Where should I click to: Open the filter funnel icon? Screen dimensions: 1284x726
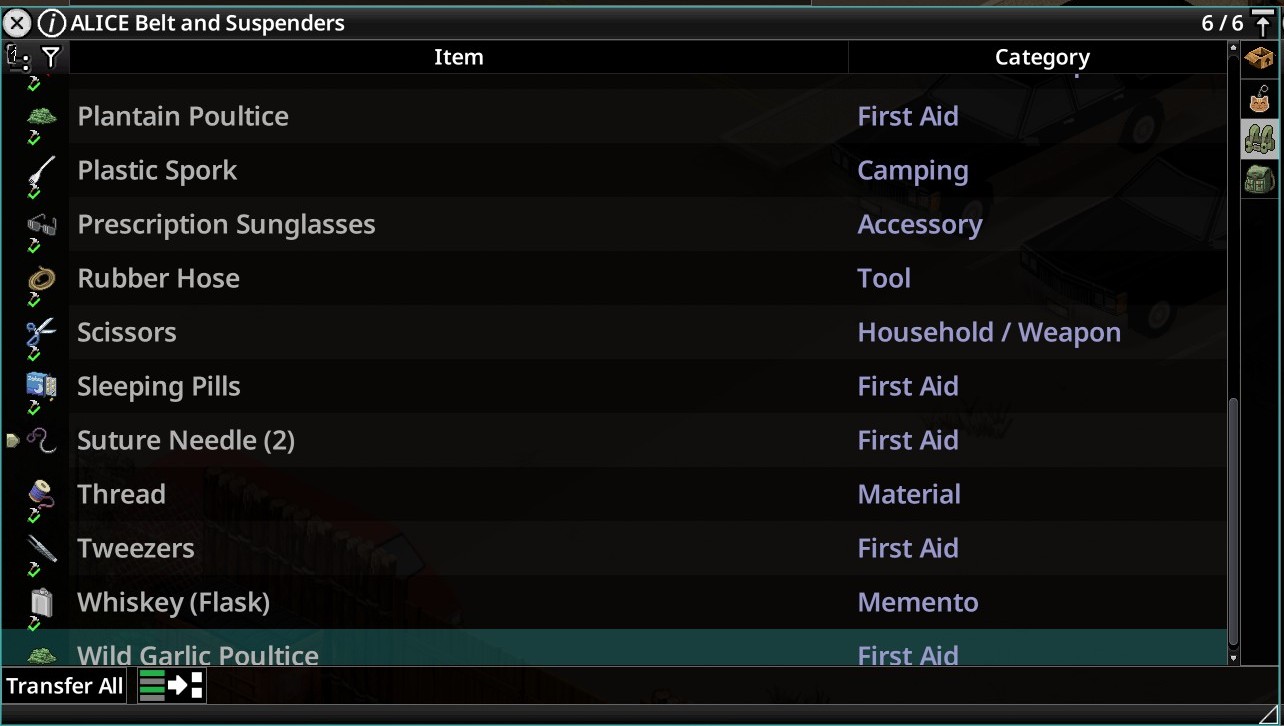click(50, 57)
